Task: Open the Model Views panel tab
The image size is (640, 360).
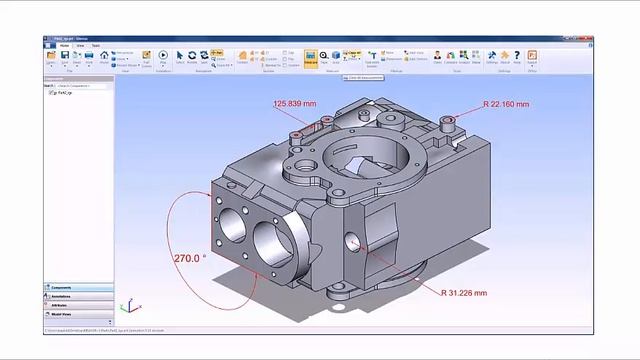Action: [79, 314]
